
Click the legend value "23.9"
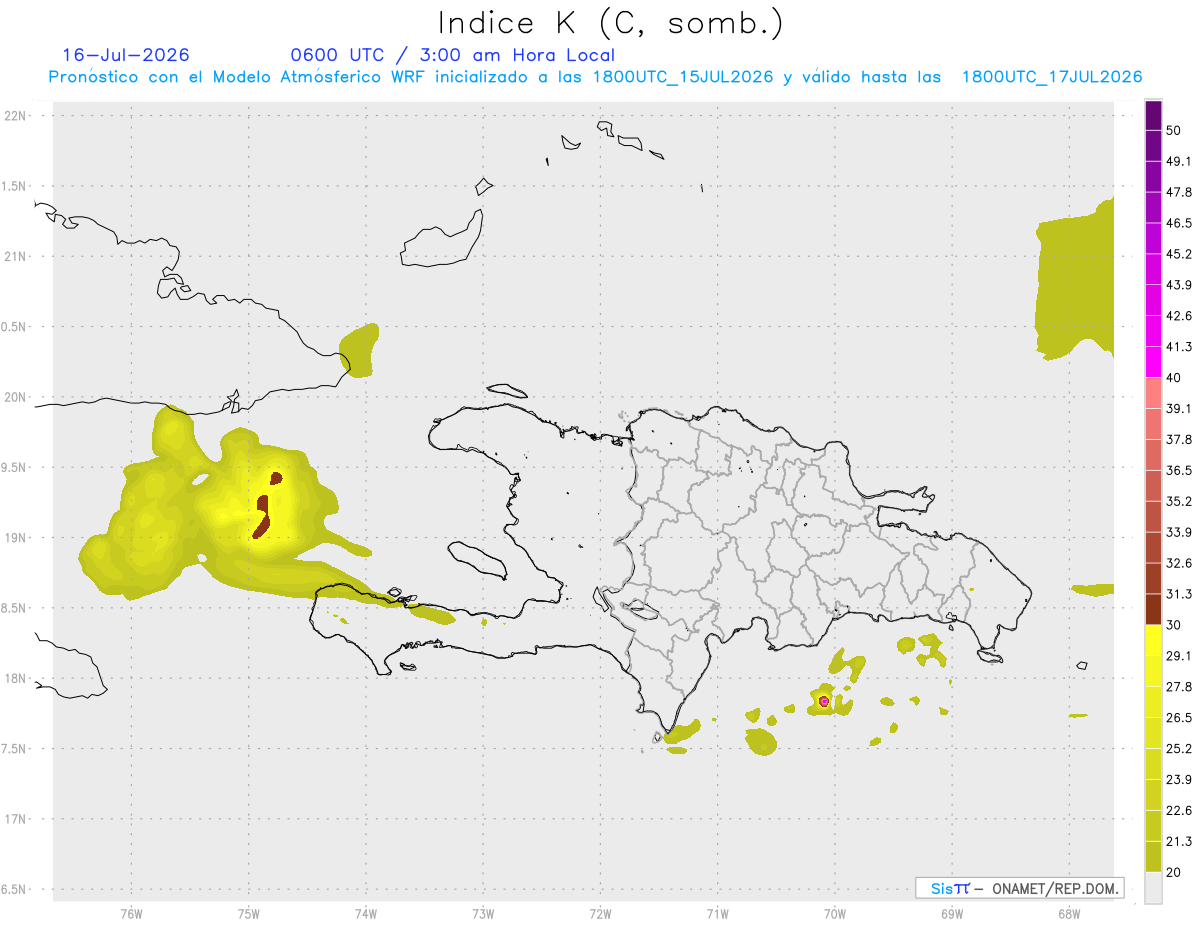pyautogui.click(x=1178, y=780)
